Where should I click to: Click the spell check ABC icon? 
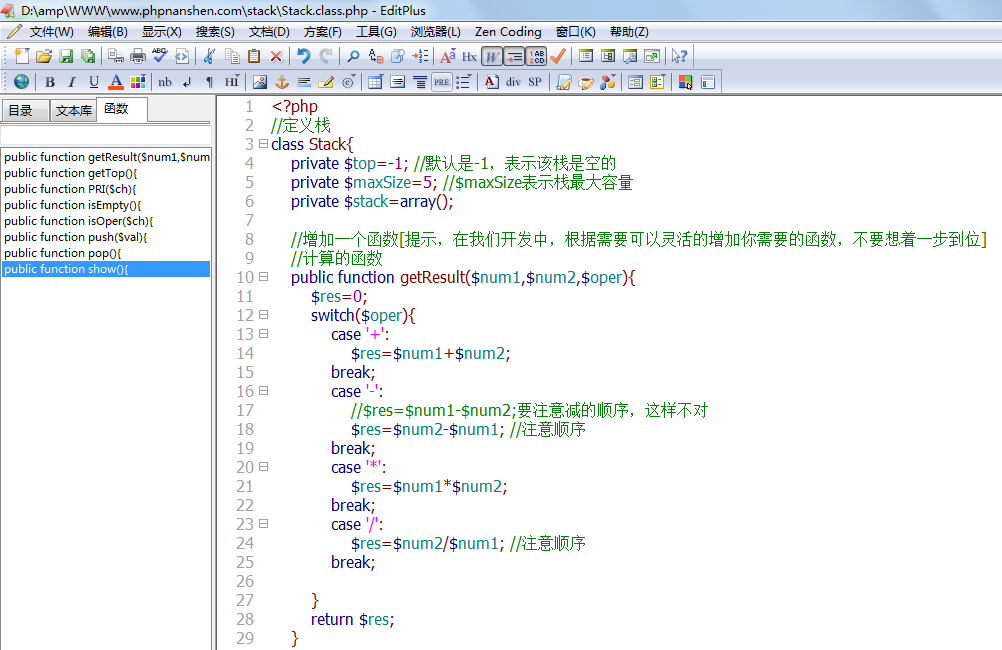tap(160, 56)
